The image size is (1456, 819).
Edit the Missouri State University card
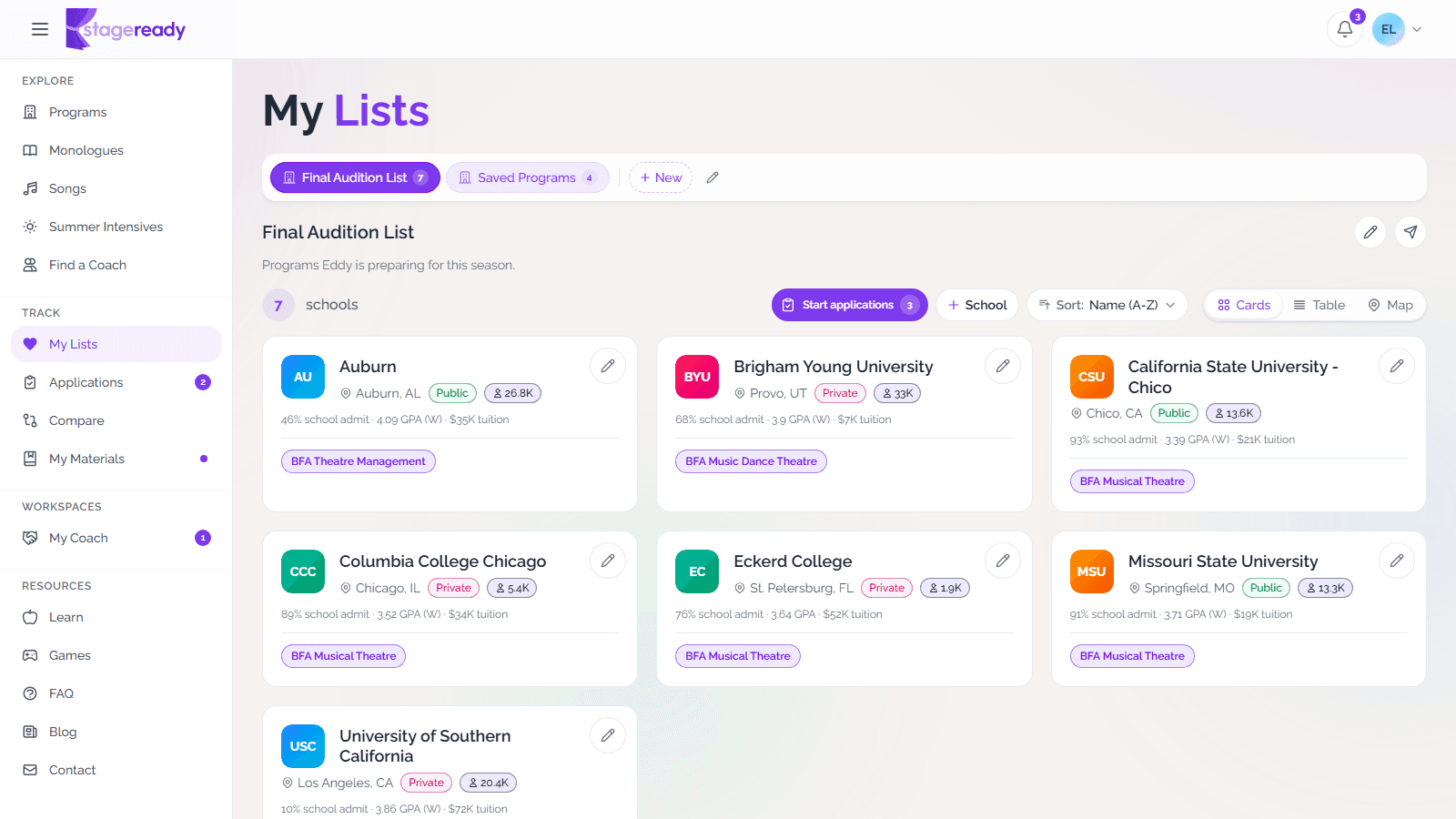coord(1397,561)
